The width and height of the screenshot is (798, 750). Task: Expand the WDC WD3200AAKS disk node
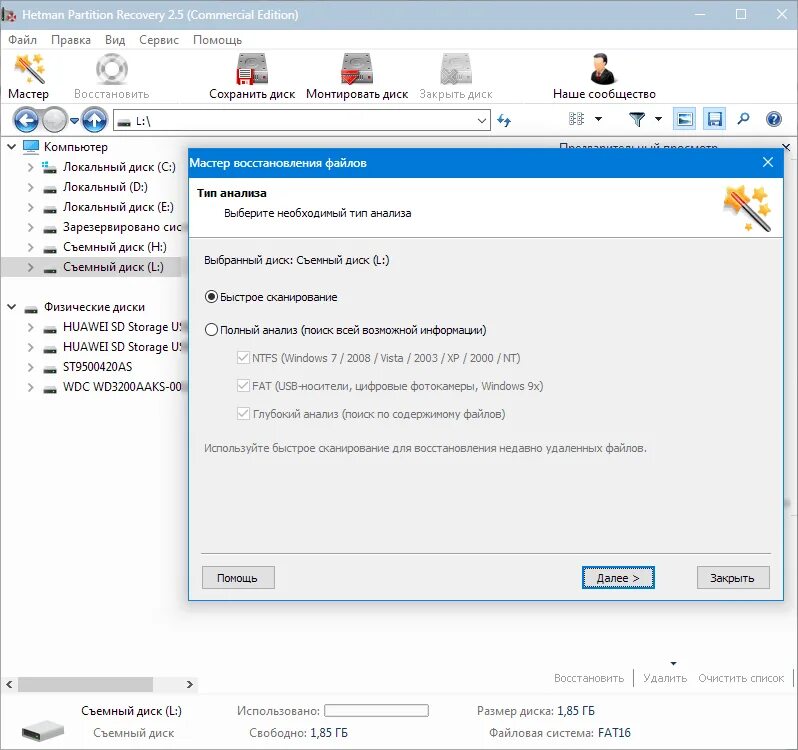(31, 387)
